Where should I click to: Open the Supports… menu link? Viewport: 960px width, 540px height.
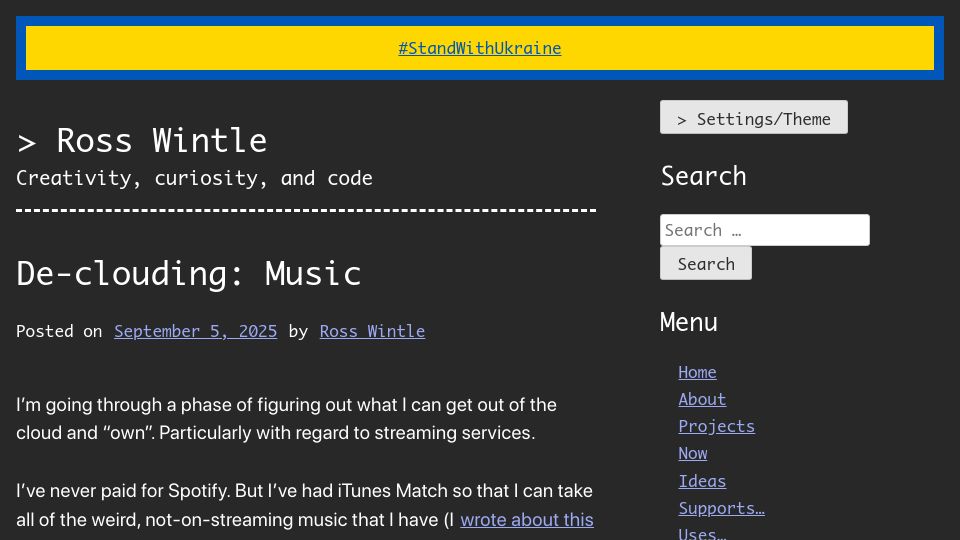pos(721,508)
